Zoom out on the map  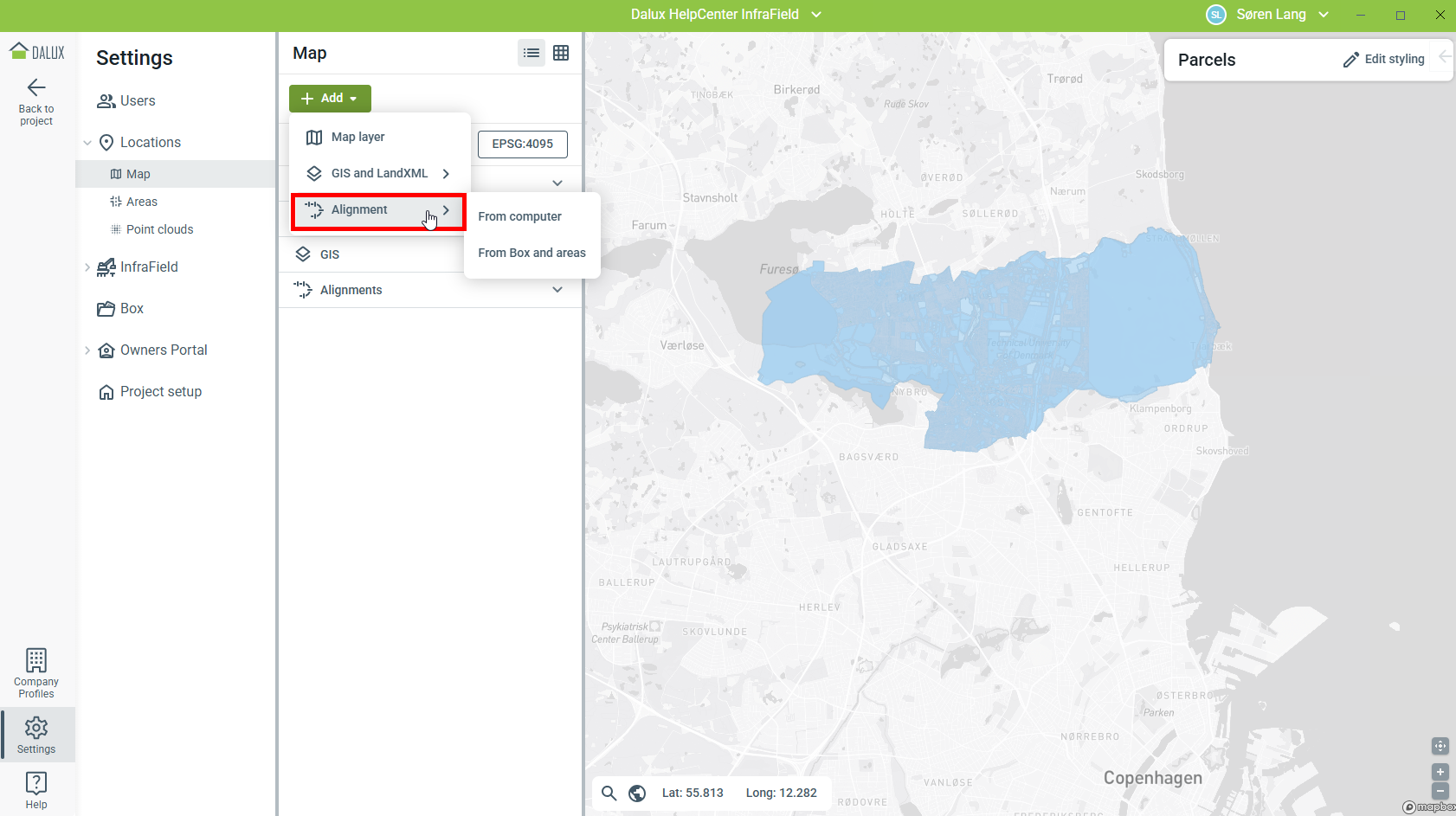coord(1440,791)
